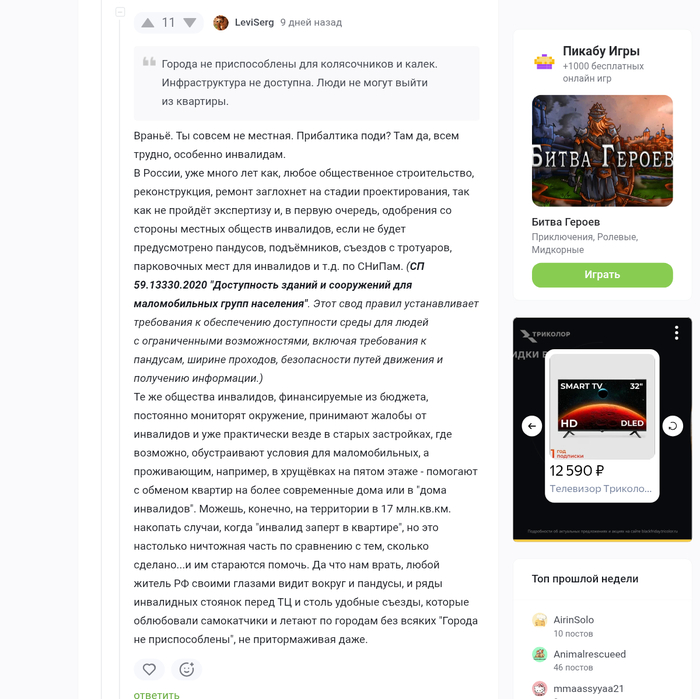Image resolution: width=700 pixels, height=699 pixels.
Task: Collapse the comment thread with minus box
Action: tap(120, 12)
